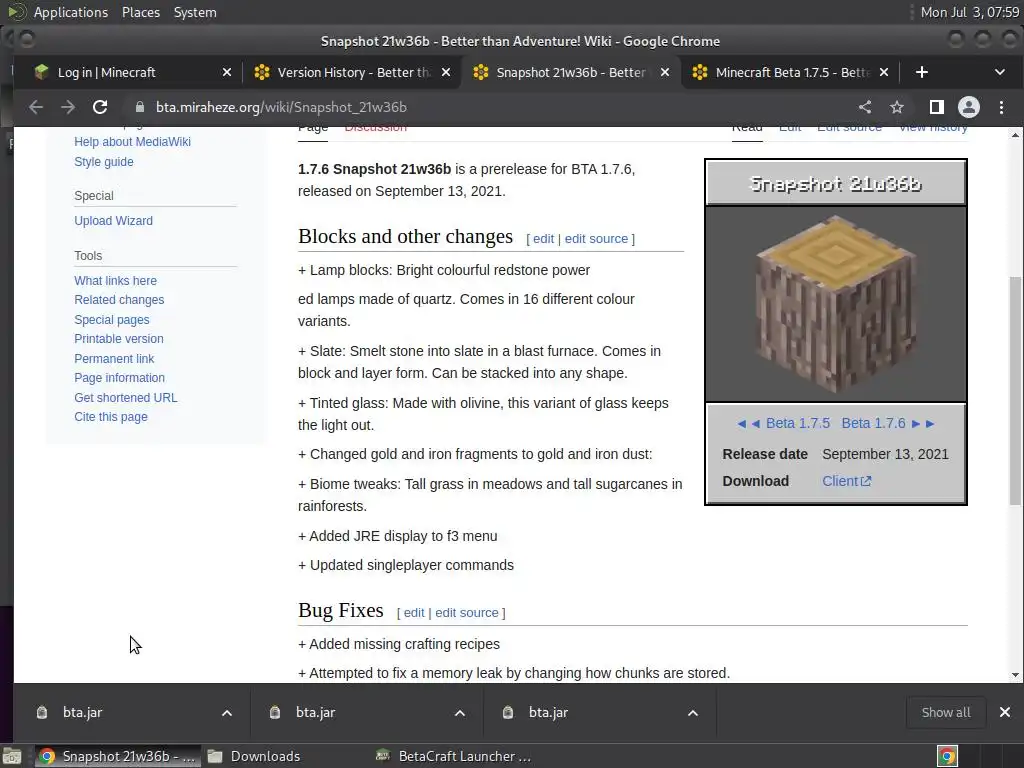Open the Places menu
1024x768 pixels.
(141, 12)
